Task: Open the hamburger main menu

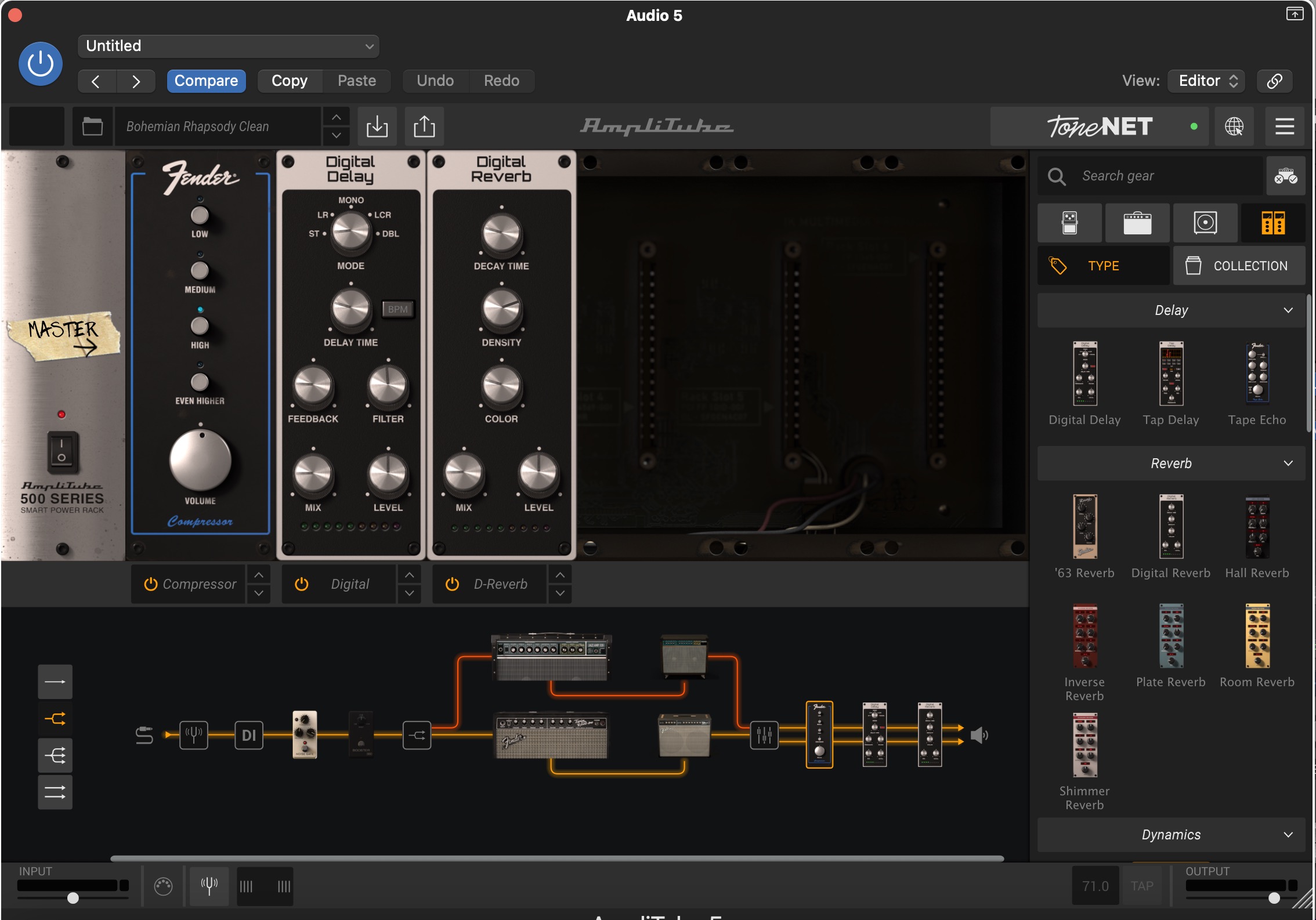Action: 1285,126
